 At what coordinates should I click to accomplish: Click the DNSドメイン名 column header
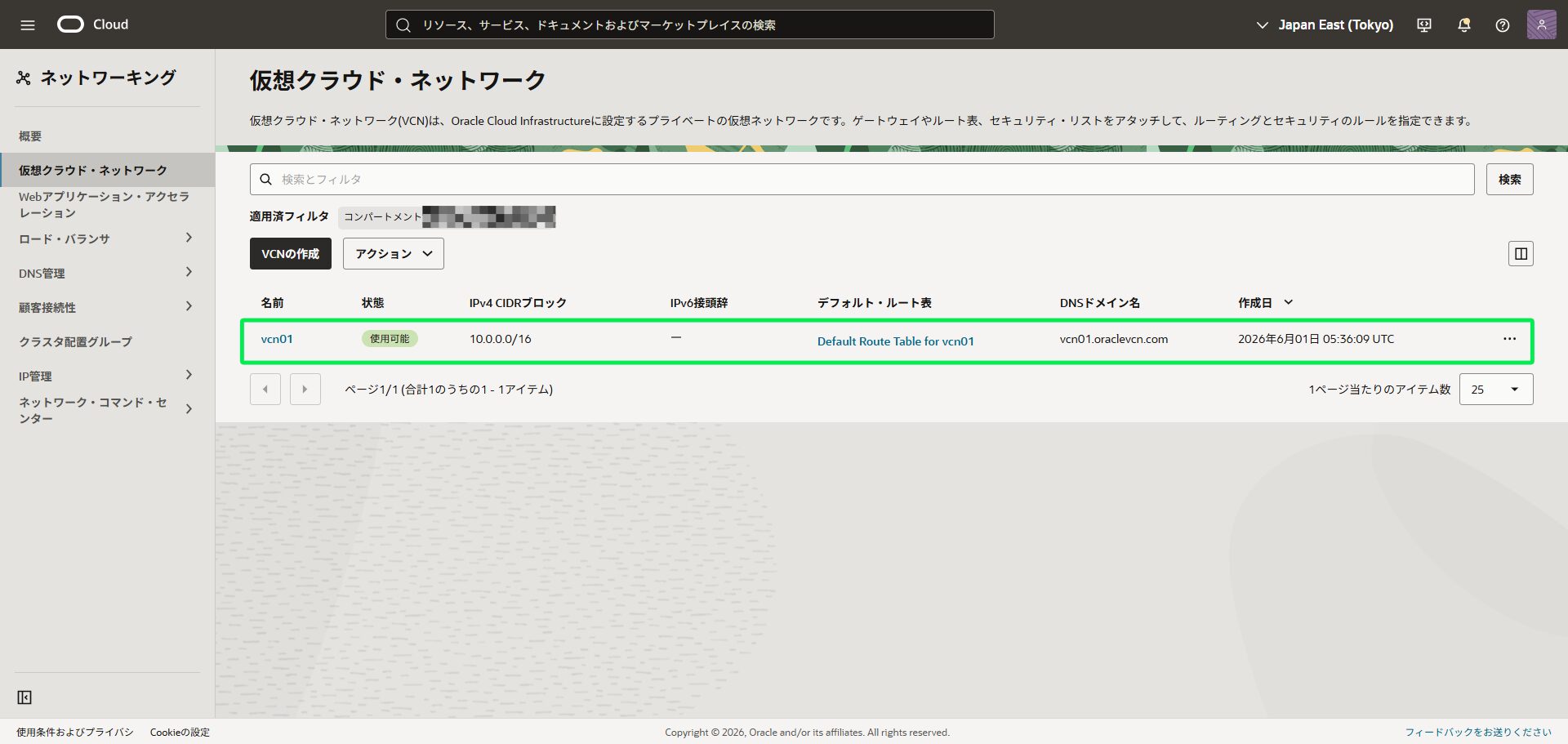1100,303
